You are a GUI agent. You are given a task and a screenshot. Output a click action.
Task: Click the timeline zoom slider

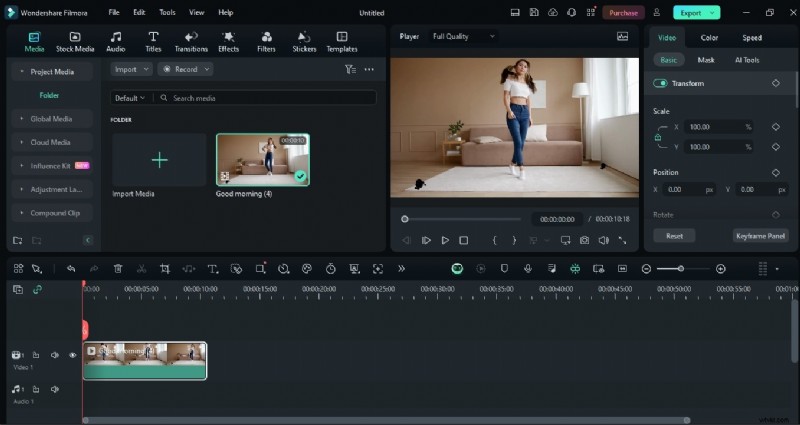coord(683,269)
